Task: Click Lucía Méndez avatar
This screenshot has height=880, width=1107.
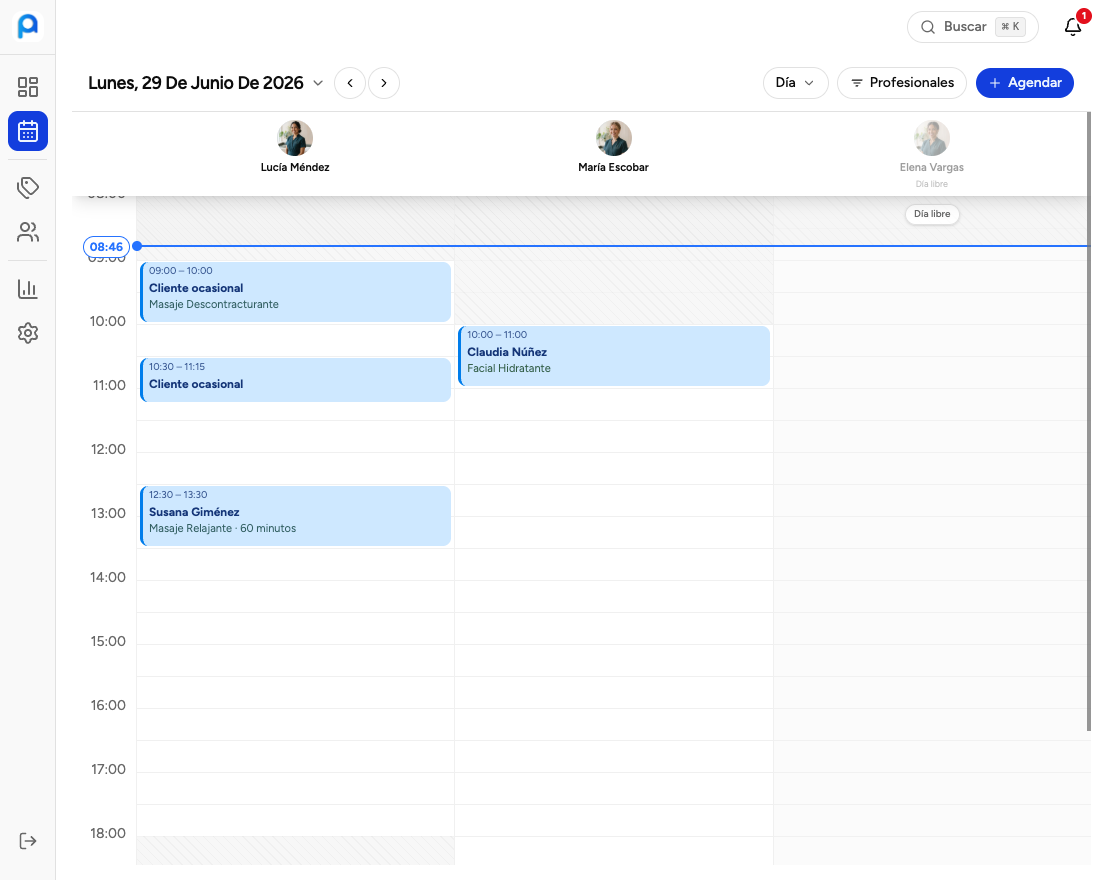Action: tap(295, 138)
